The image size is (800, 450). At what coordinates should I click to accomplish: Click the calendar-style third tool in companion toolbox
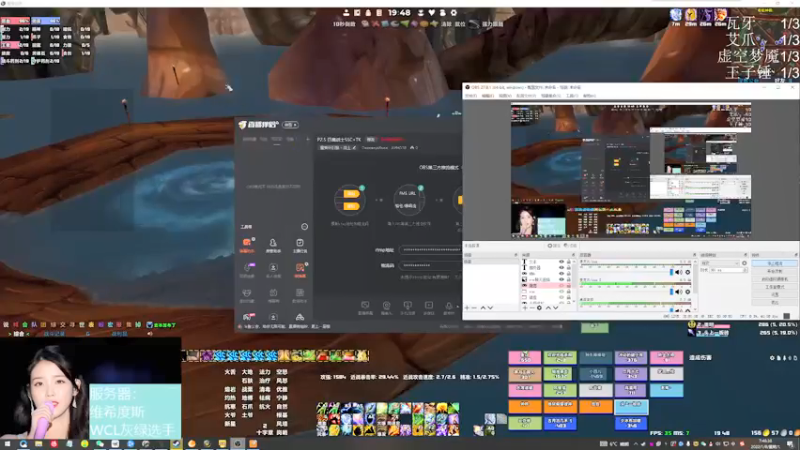point(299,244)
